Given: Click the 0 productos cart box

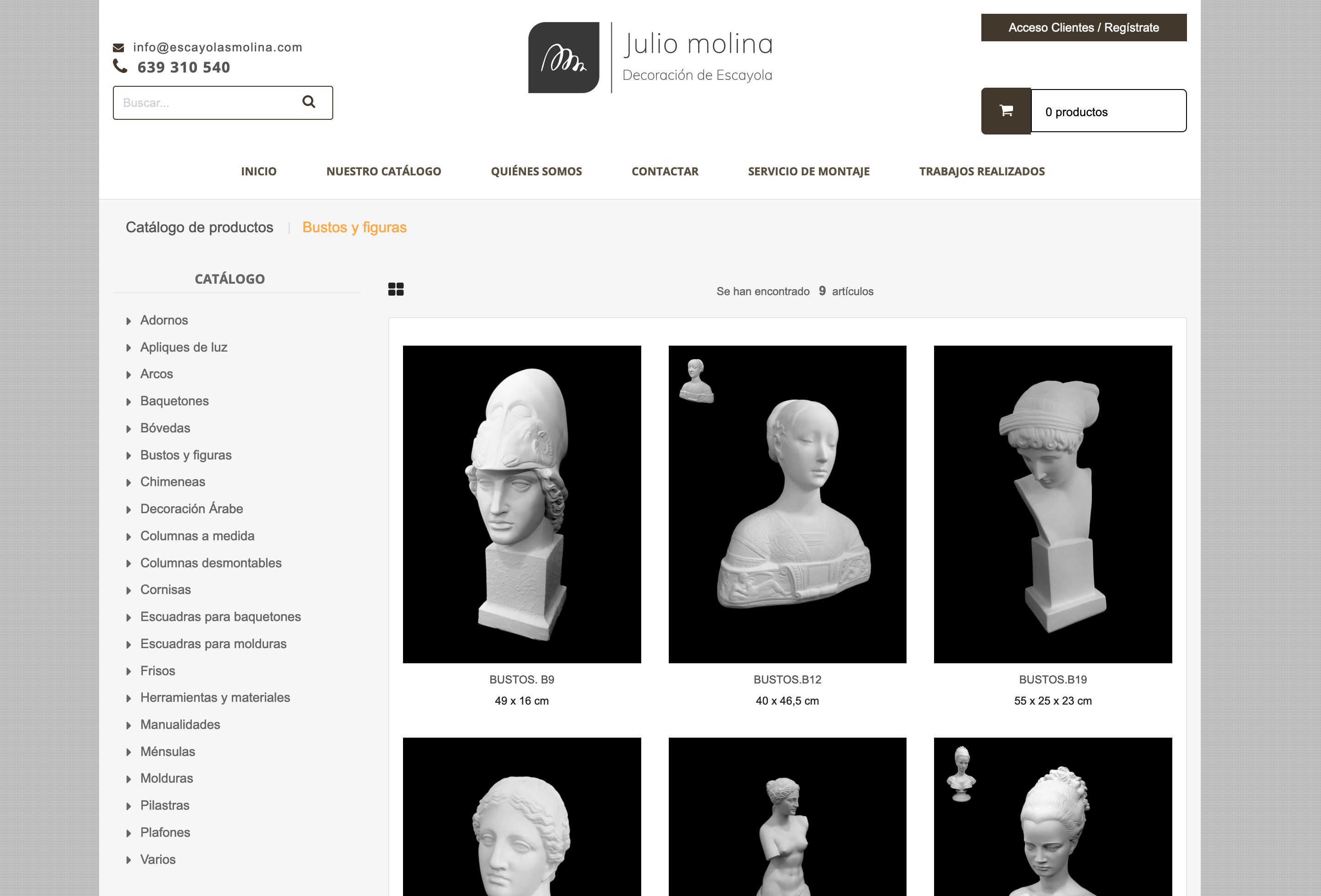Looking at the screenshot, I should click(1108, 111).
